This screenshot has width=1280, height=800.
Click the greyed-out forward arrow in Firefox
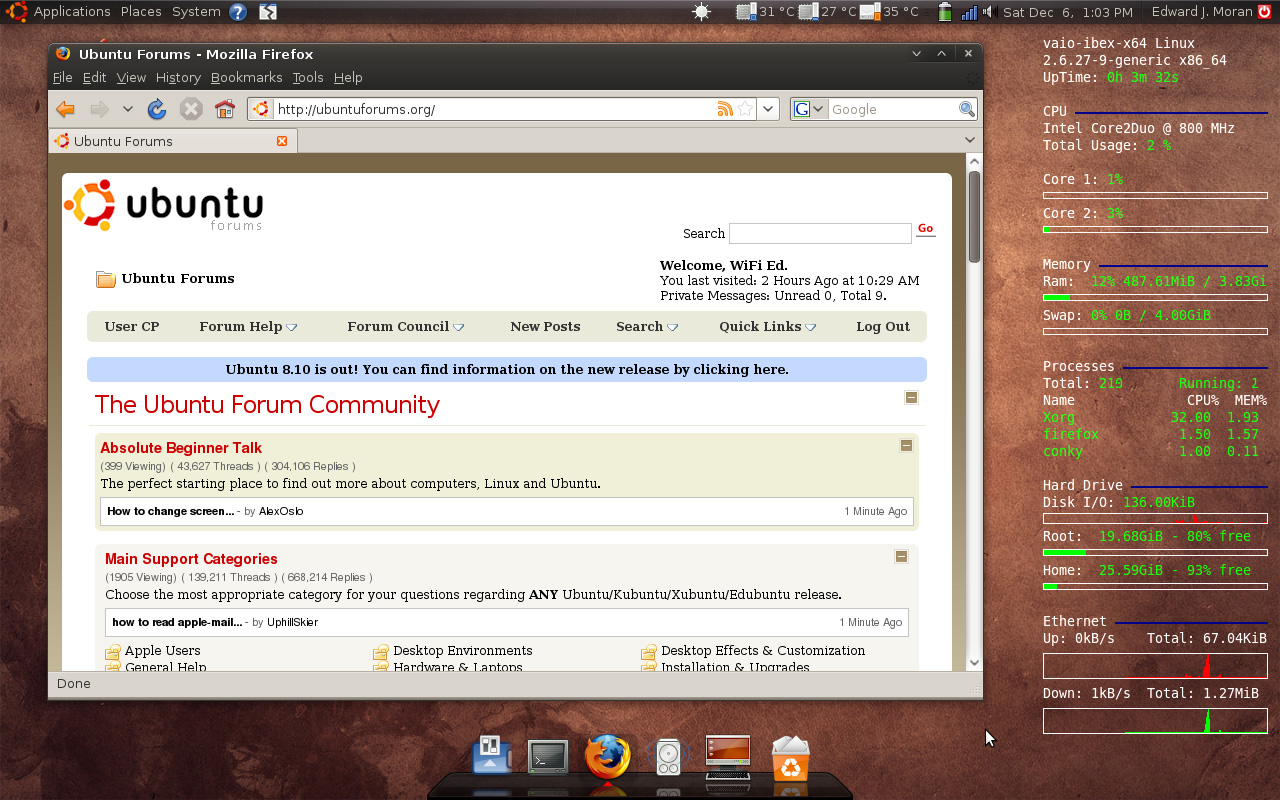pos(100,109)
